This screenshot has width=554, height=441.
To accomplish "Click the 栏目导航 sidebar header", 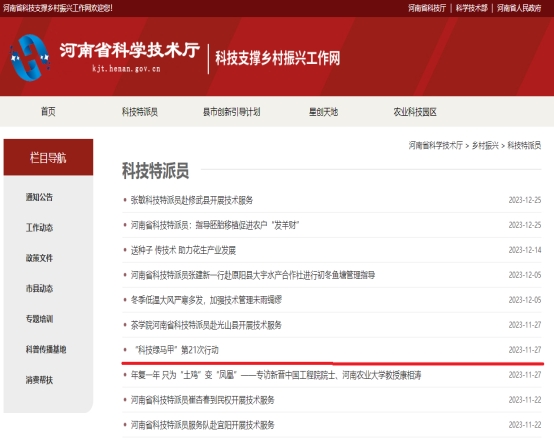I will [48, 157].
